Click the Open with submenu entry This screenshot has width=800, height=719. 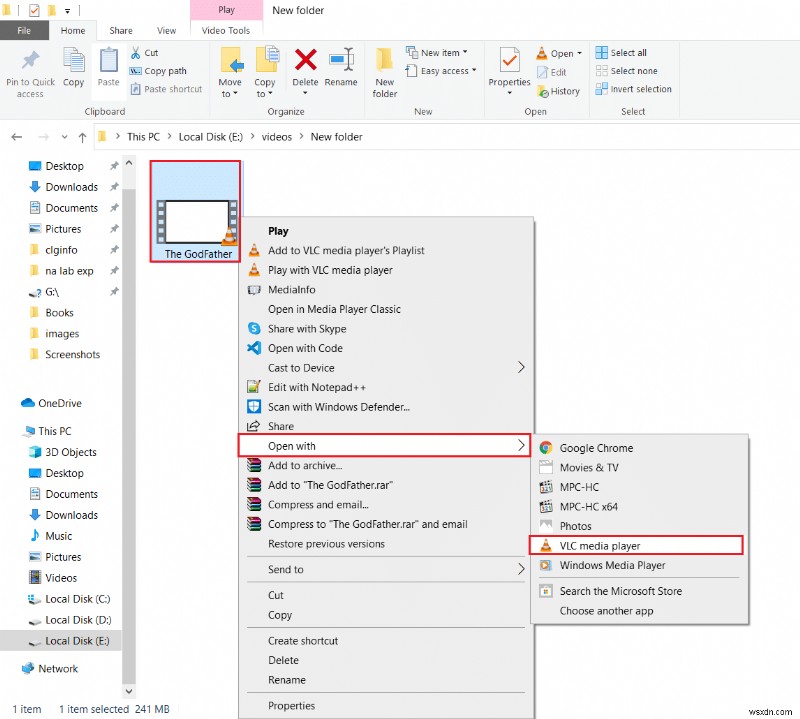click(384, 445)
